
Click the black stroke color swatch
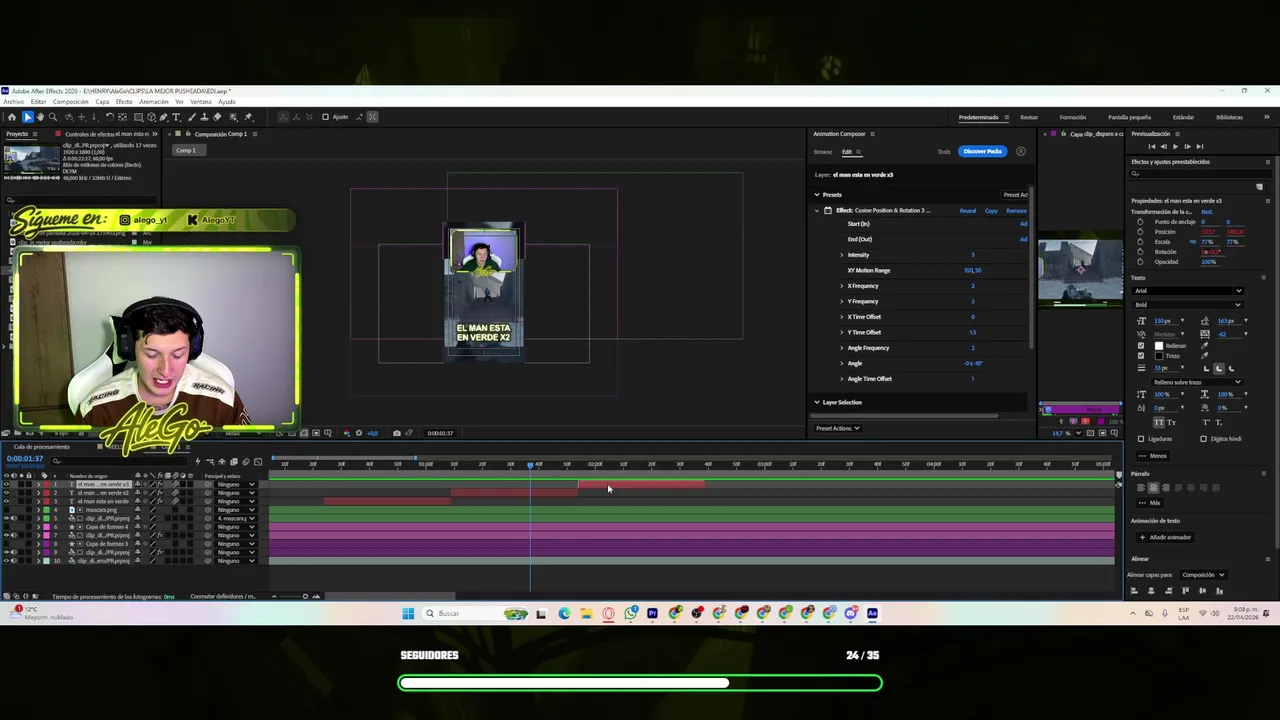point(1159,356)
